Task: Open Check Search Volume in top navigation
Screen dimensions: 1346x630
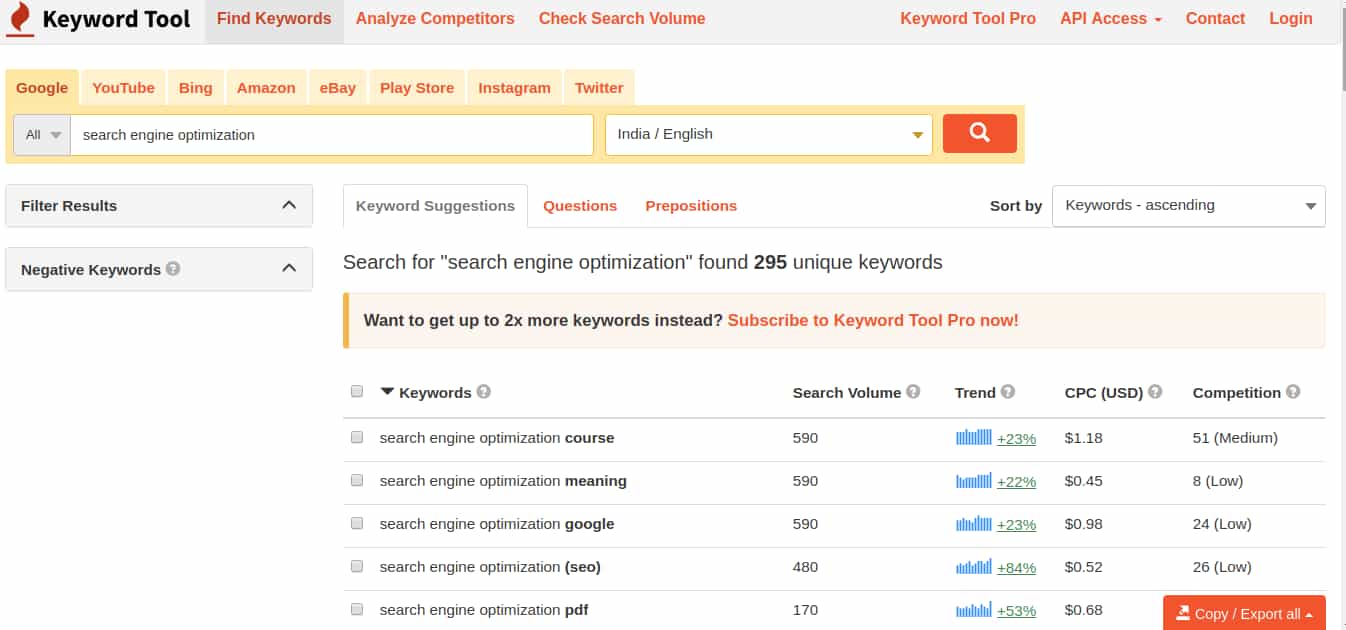Action: 622,18
